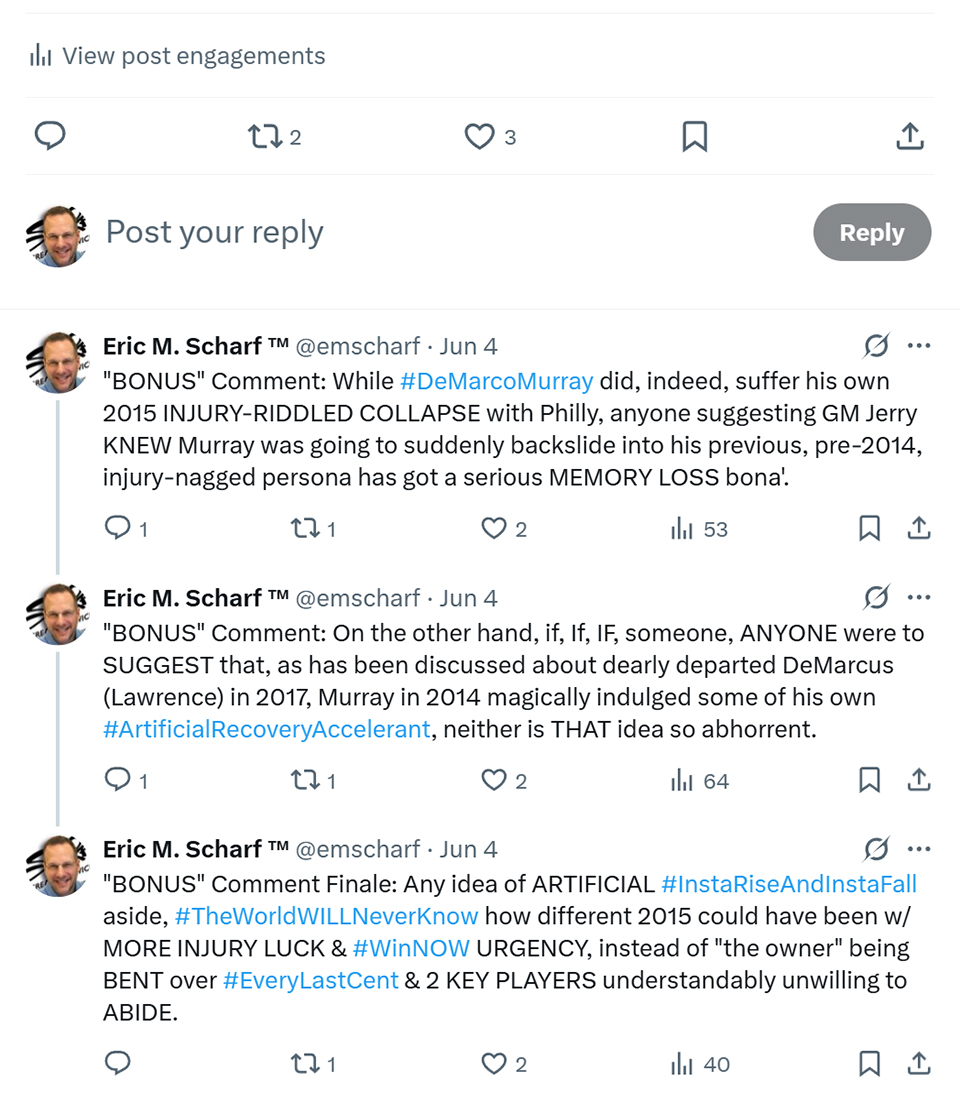
Task: Open View post engagements
Action: 178,56
